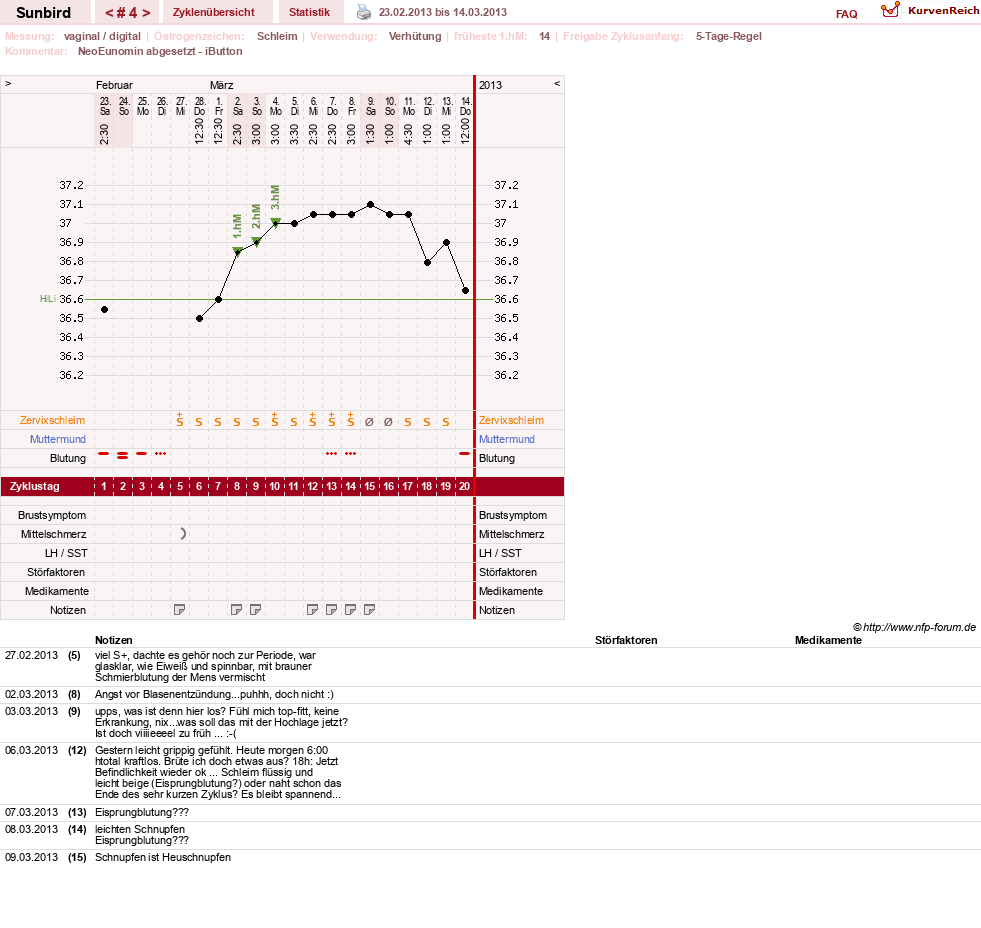The width and height of the screenshot is (981, 928).
Task: Click the heavy bleeding mark on day 2
Action: [x=123, y=456]
